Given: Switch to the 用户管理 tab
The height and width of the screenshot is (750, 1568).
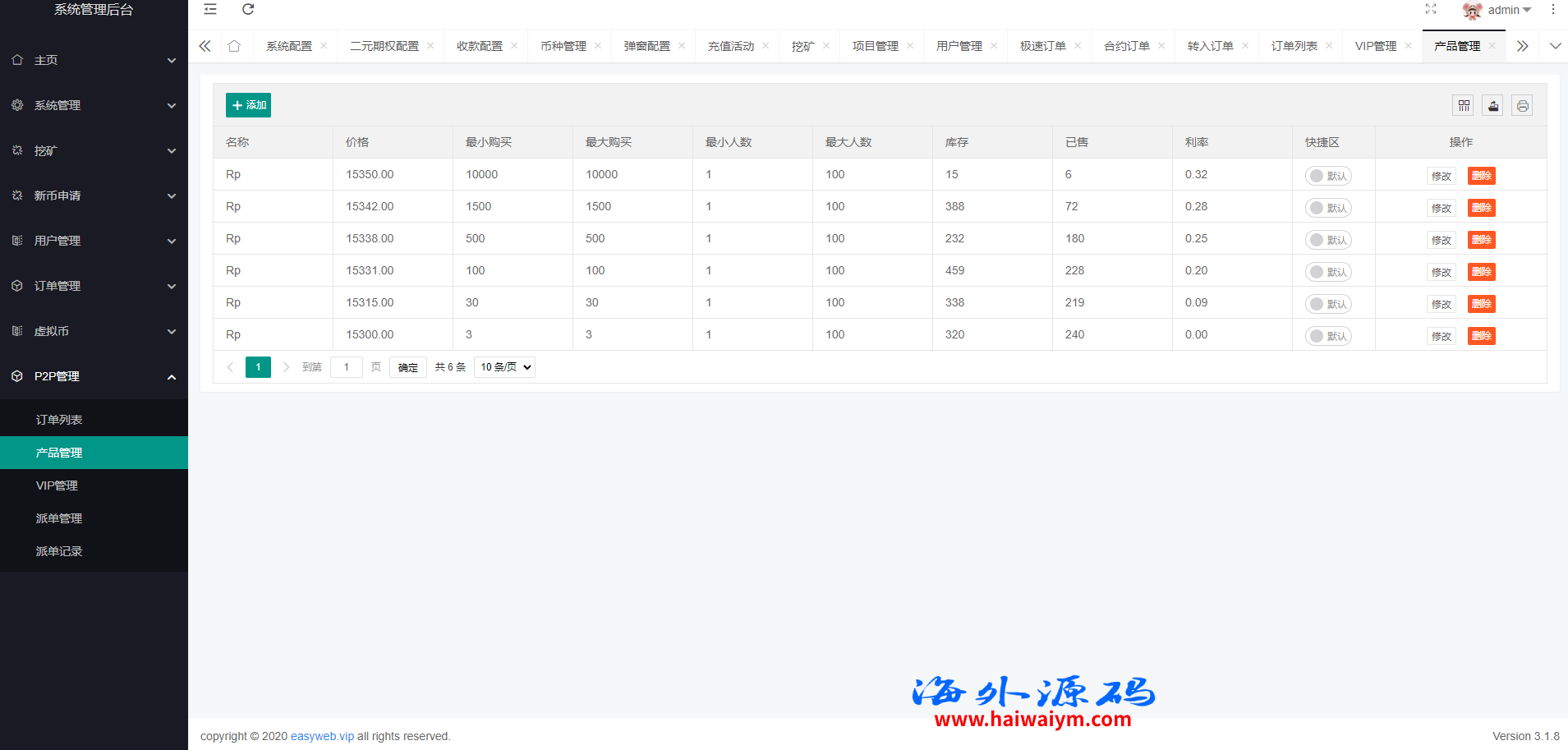Looking at the screenshot, I should tap(959, 46).
